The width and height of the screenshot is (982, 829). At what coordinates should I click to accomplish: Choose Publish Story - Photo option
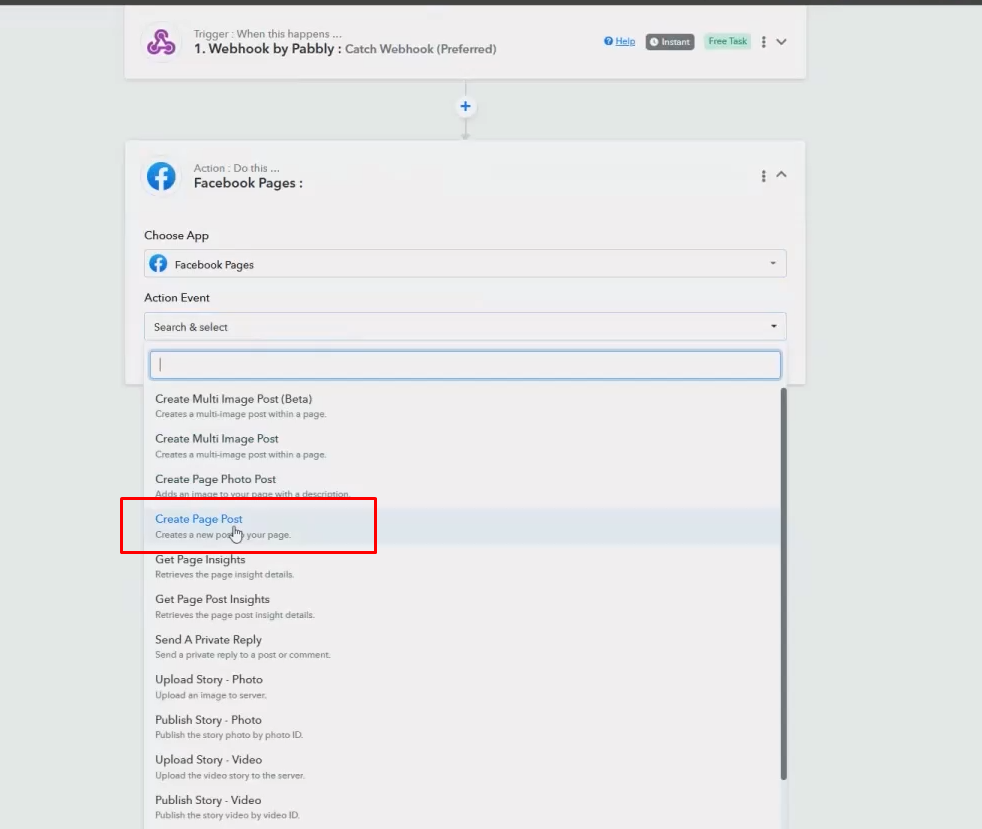click(x=462, y=726)
